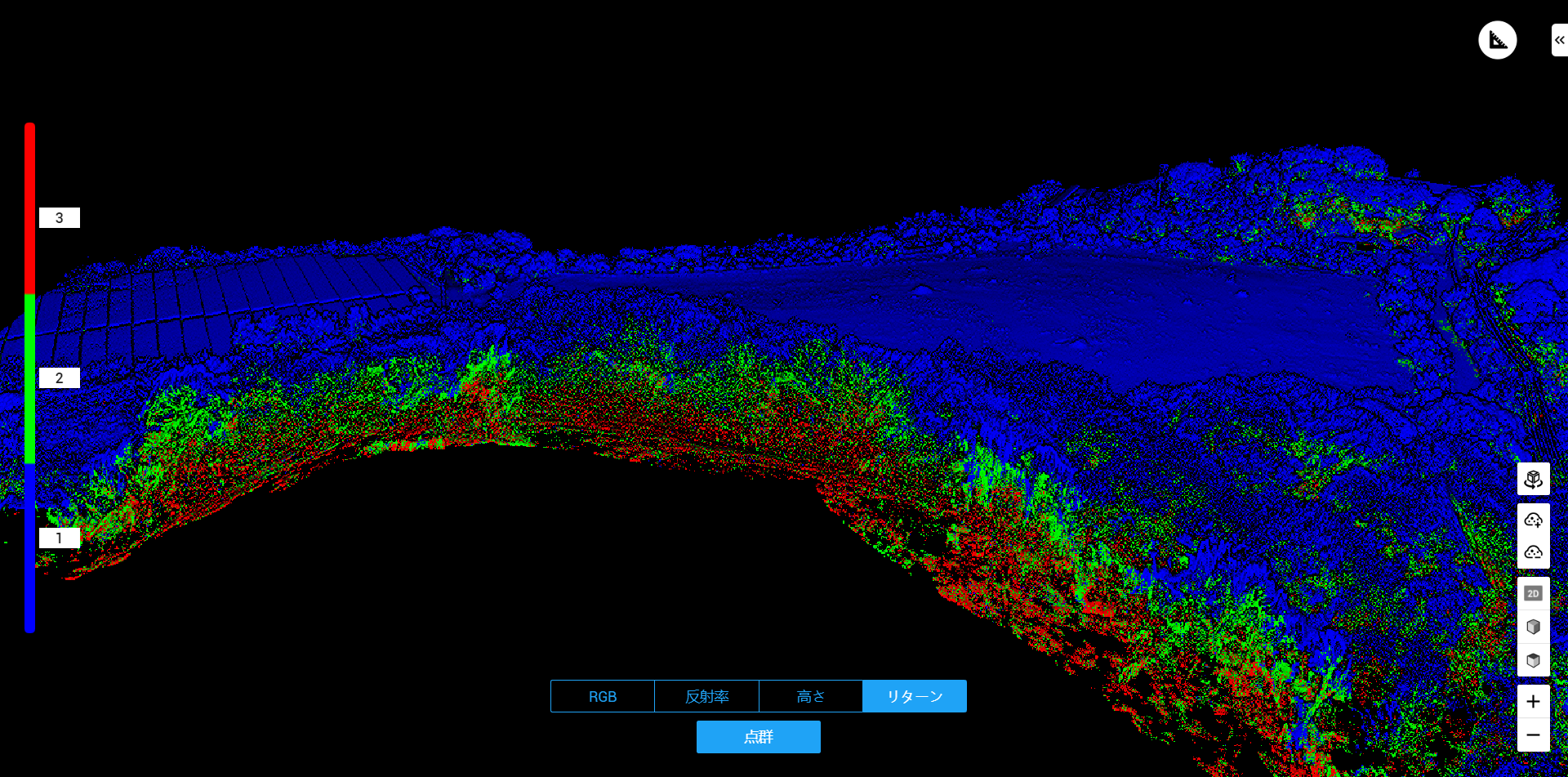The image size is (1568, 777).
Task: Decrease point cloud point size
Action: point(1533,552)
